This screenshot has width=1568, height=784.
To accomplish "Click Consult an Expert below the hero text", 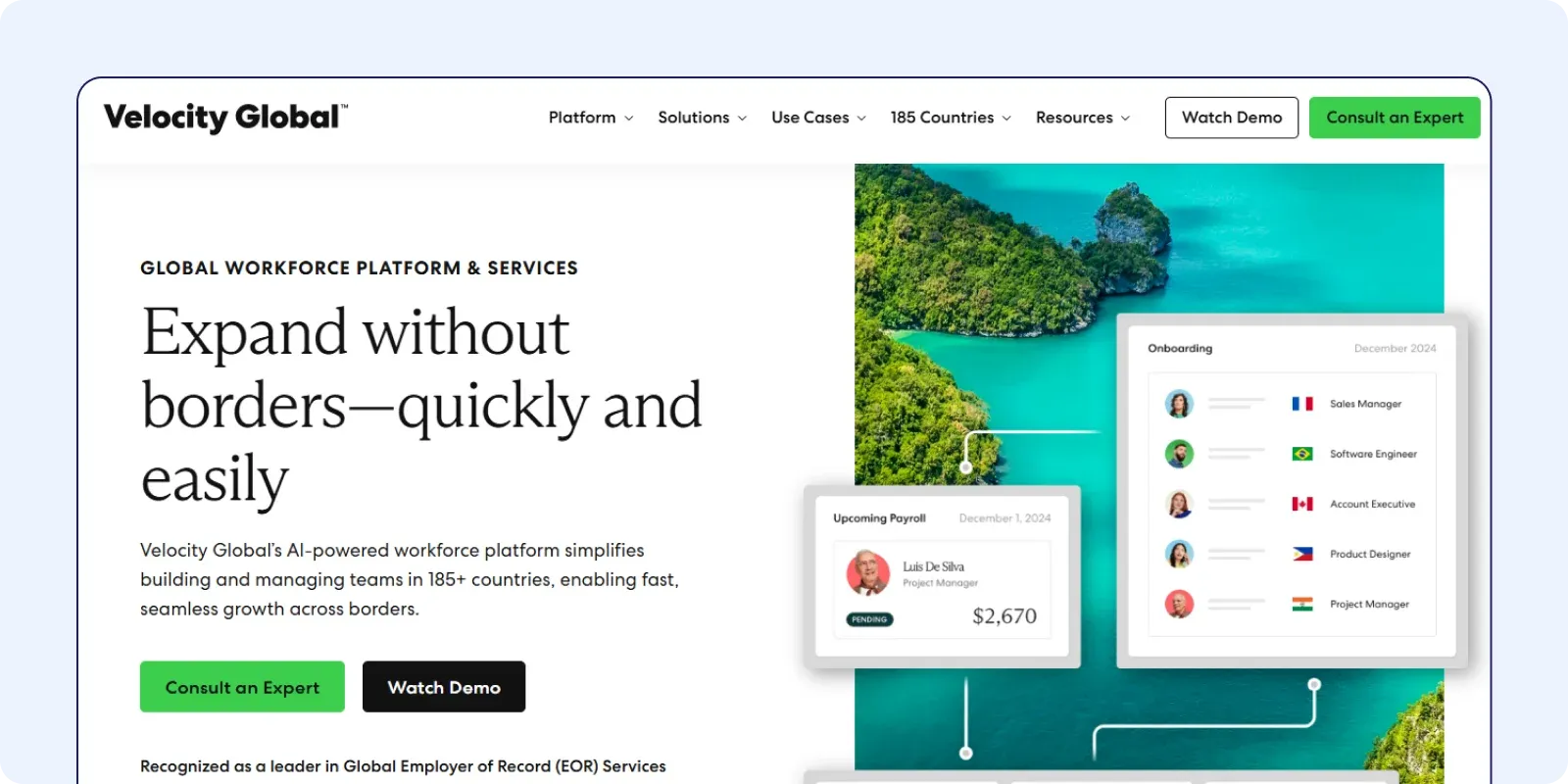I will tap(242, 687).
